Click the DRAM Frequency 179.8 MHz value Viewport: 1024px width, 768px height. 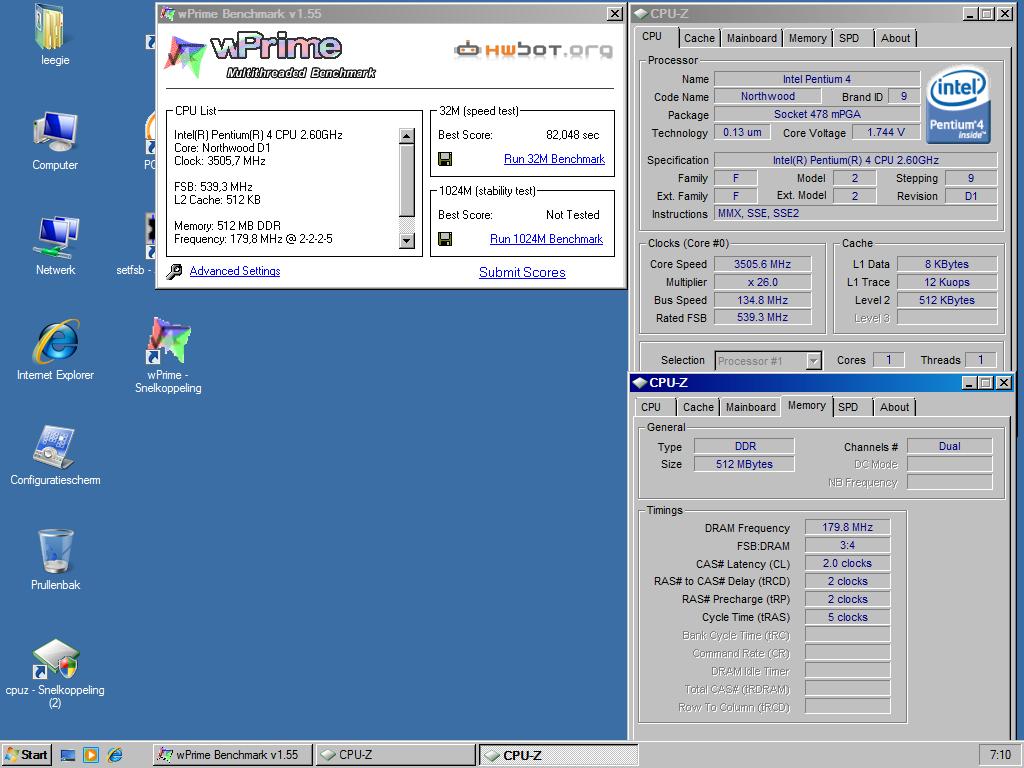(847, 527)
